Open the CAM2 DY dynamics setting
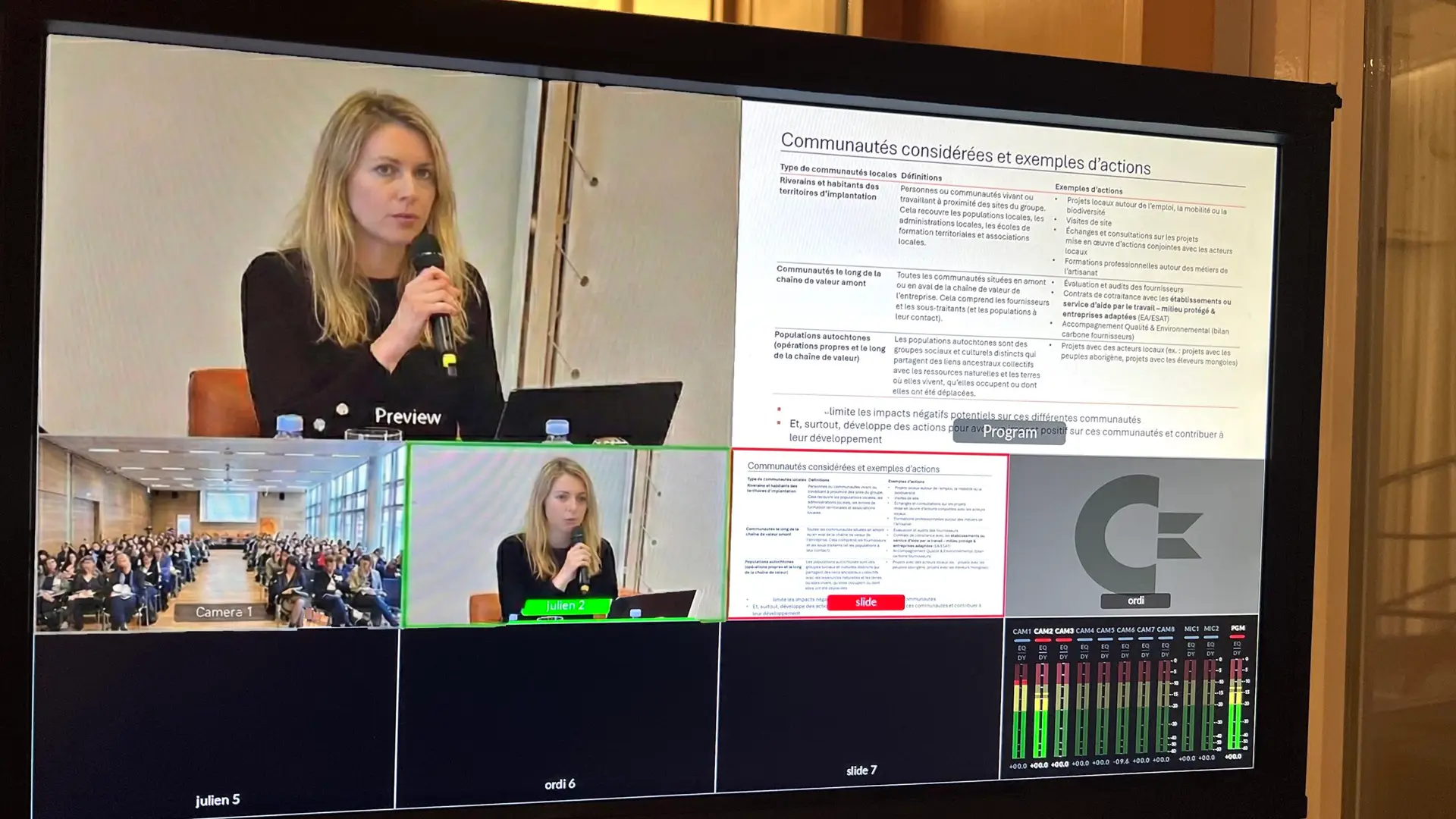 coord(1043,657)
